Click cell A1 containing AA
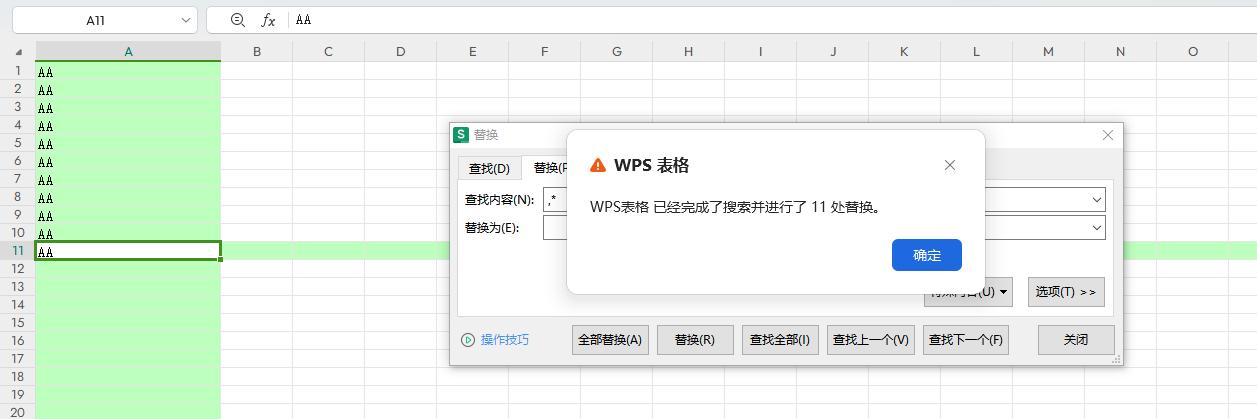1257x419 pixels. tap(128, 71)
